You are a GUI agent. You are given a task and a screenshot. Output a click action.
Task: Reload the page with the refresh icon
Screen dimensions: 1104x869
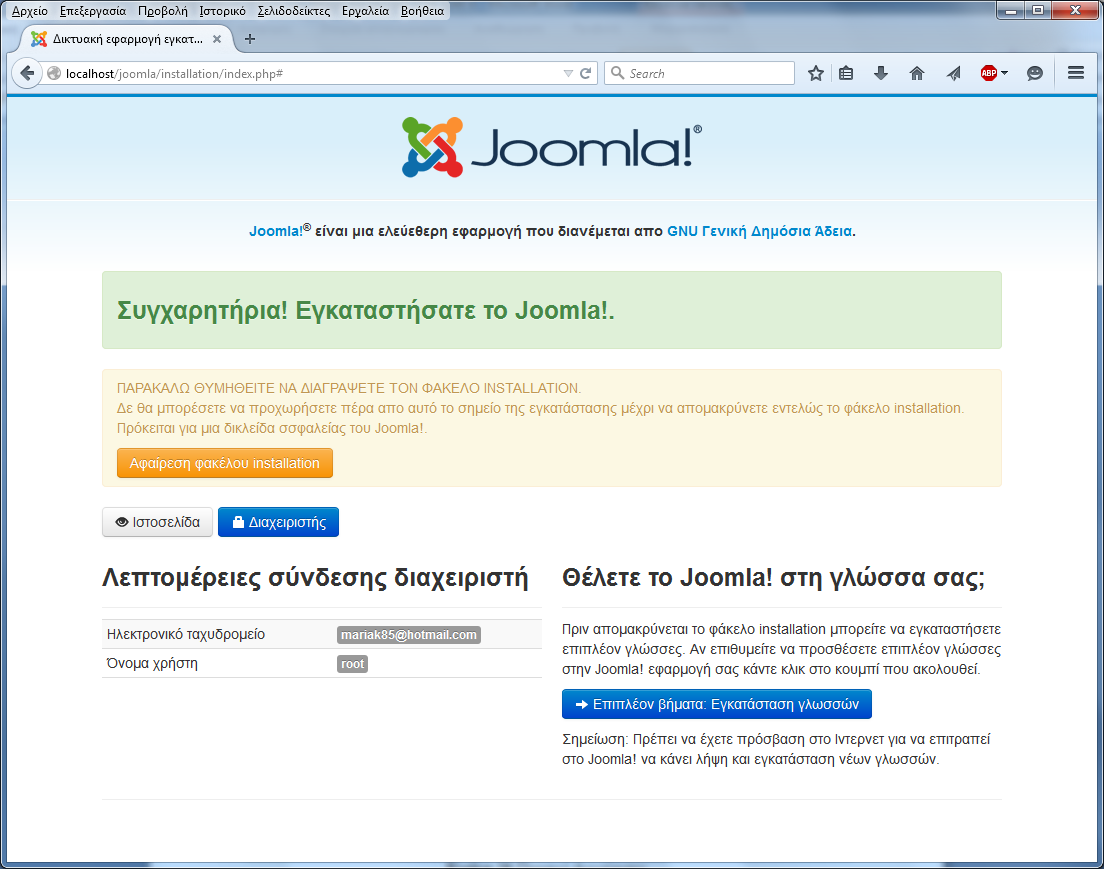[x=585, y=73]
